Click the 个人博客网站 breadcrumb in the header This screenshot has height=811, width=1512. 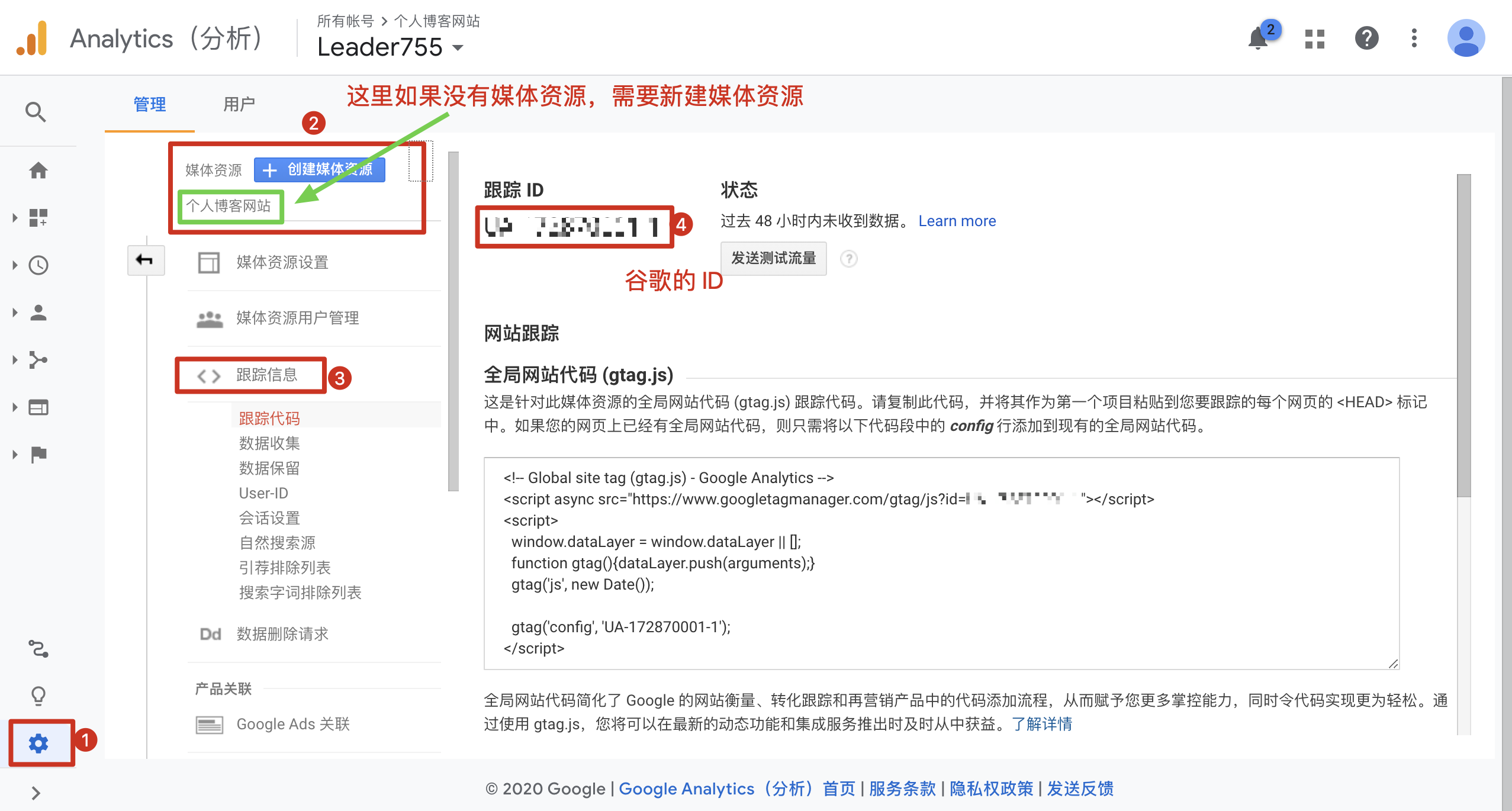(437, 21)
